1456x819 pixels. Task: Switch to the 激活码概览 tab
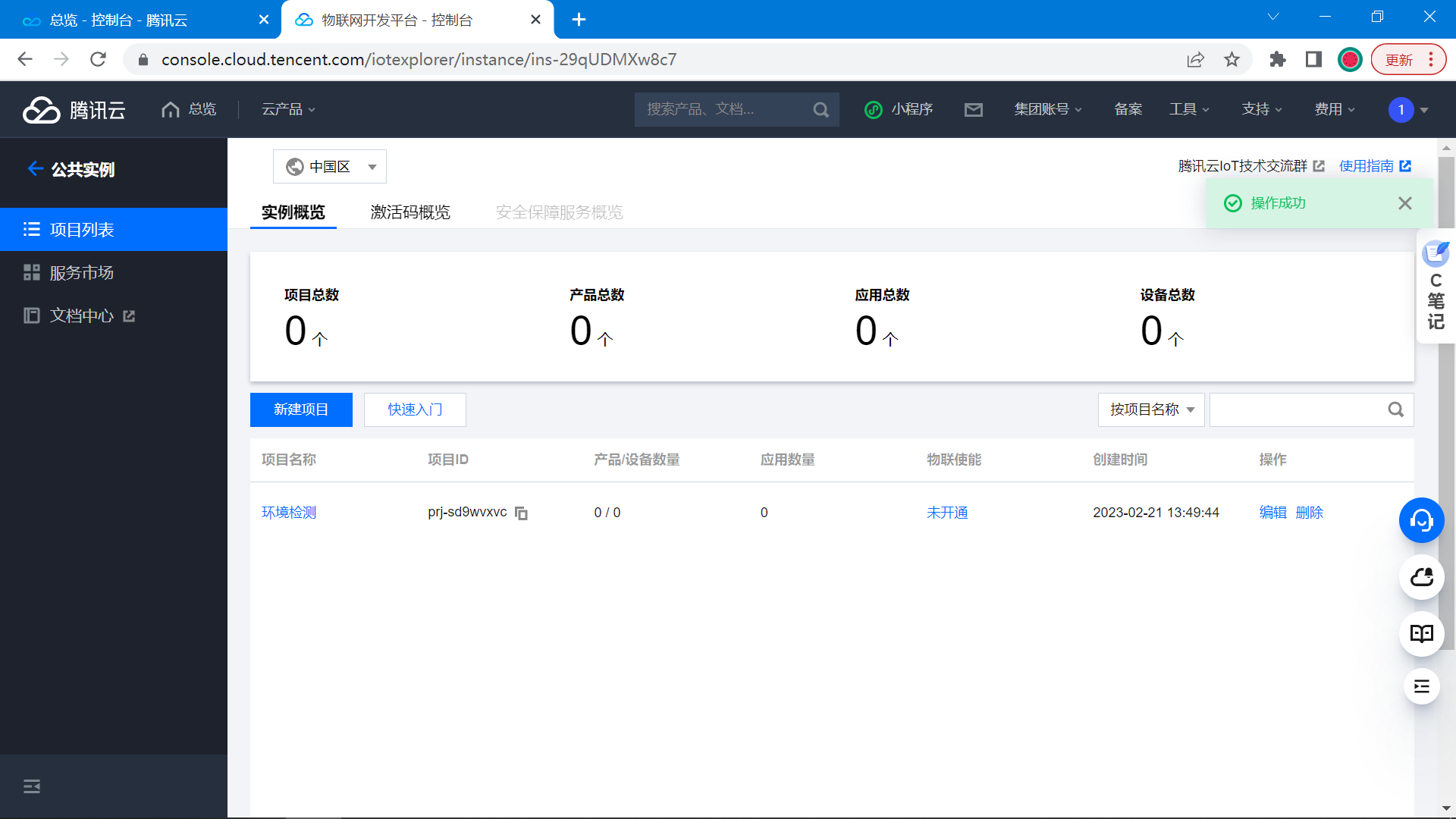(410, 212)
